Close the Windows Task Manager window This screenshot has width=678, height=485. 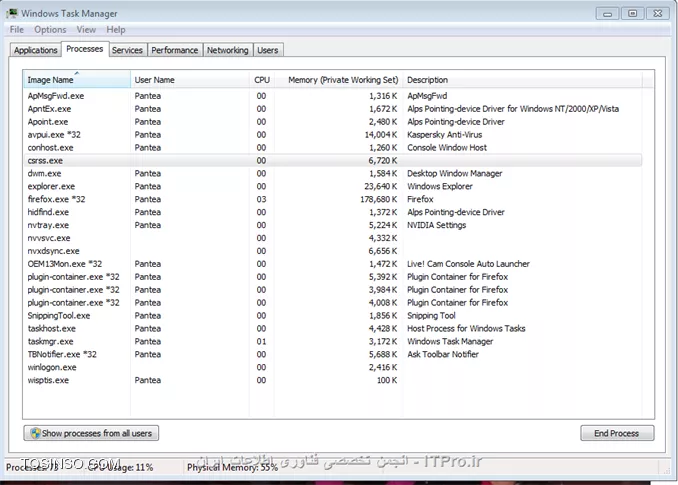click(x=658, y=14)
